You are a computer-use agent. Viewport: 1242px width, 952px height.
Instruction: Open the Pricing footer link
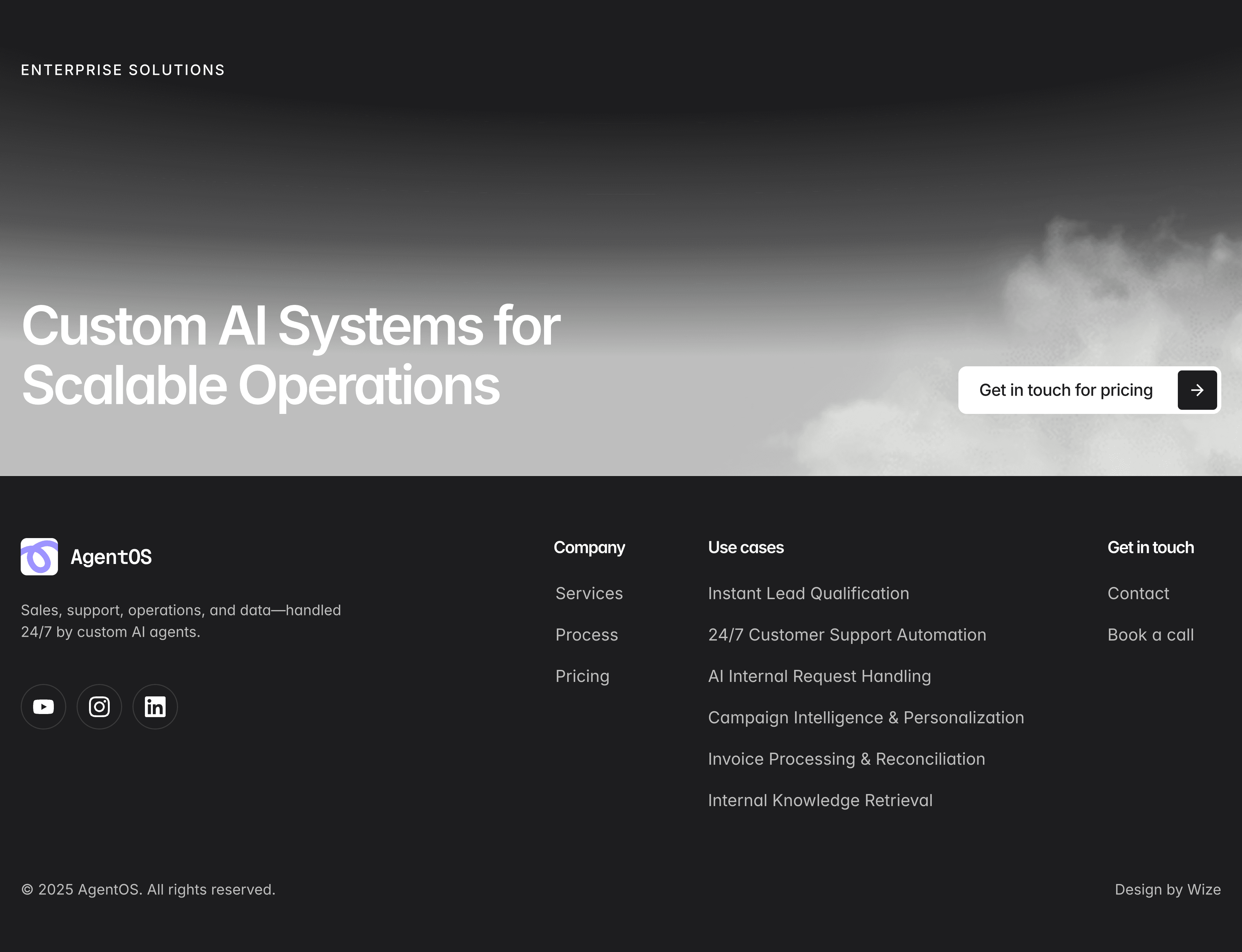(x=582, y=676)
